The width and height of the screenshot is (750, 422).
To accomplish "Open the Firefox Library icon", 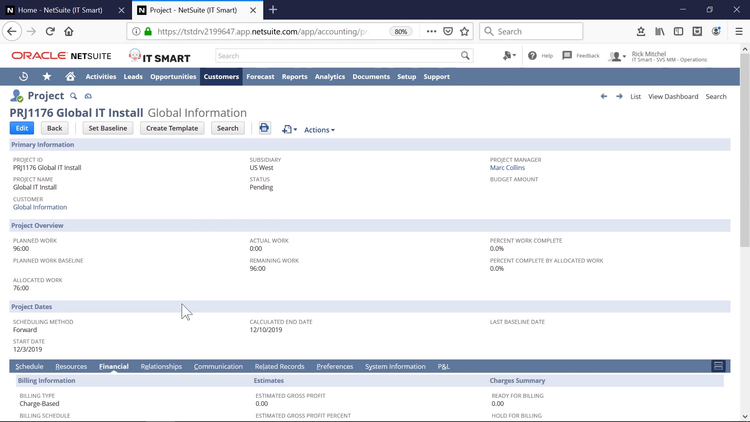I will point(660,32).
